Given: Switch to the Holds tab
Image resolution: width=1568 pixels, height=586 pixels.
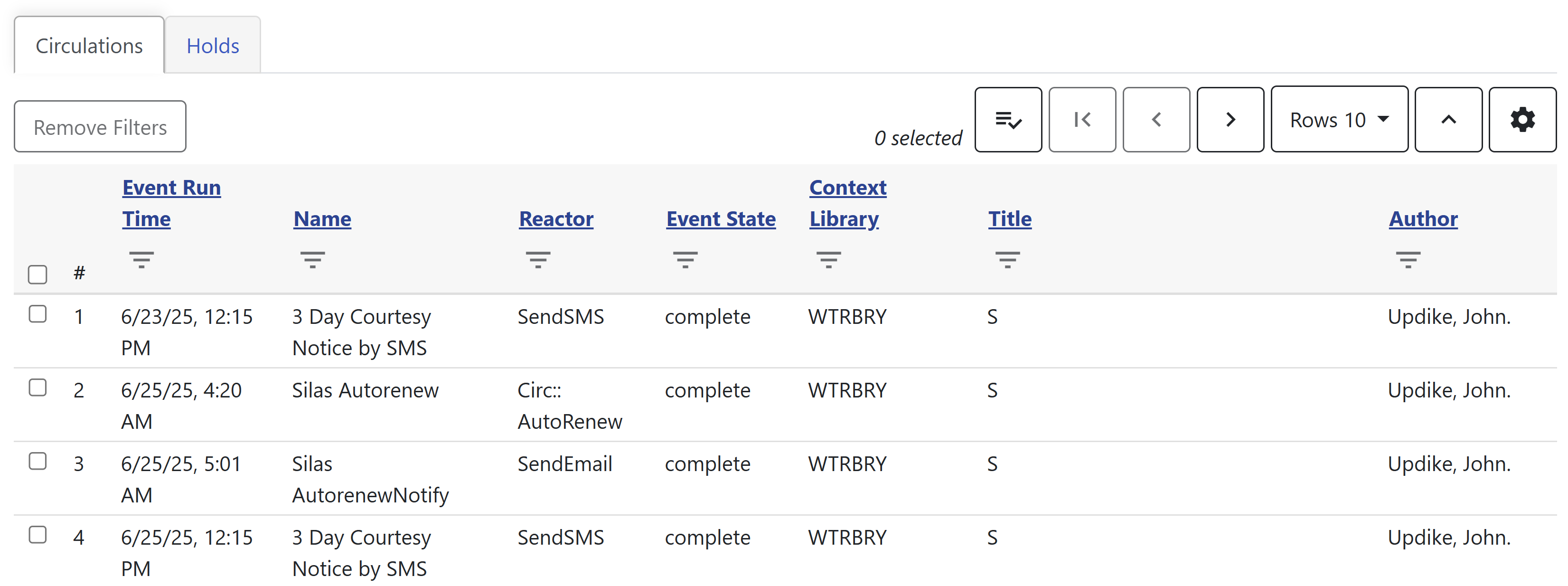Looking at the screenshot, I should click(212, 46).
